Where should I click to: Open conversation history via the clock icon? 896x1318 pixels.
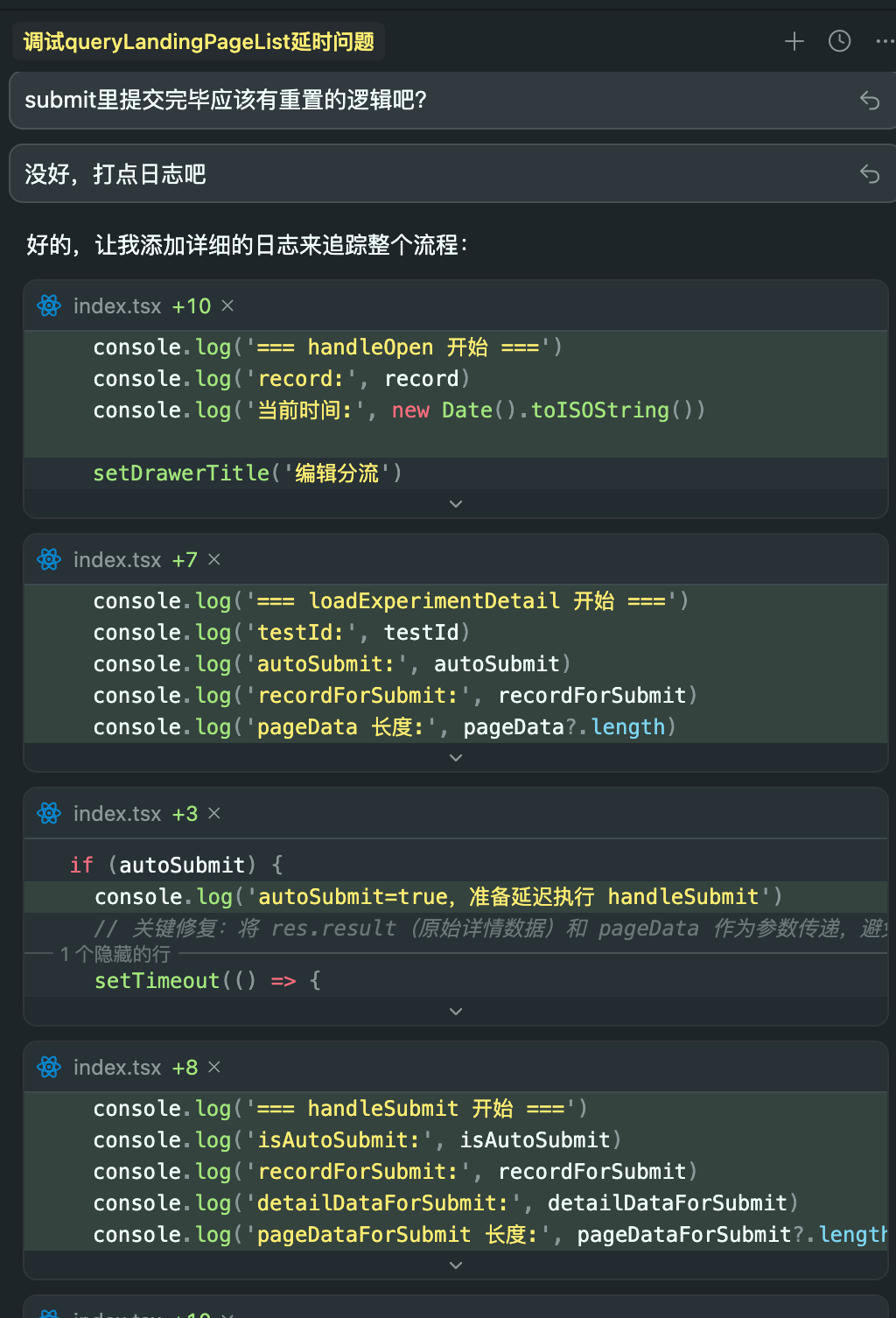point(839,40)
